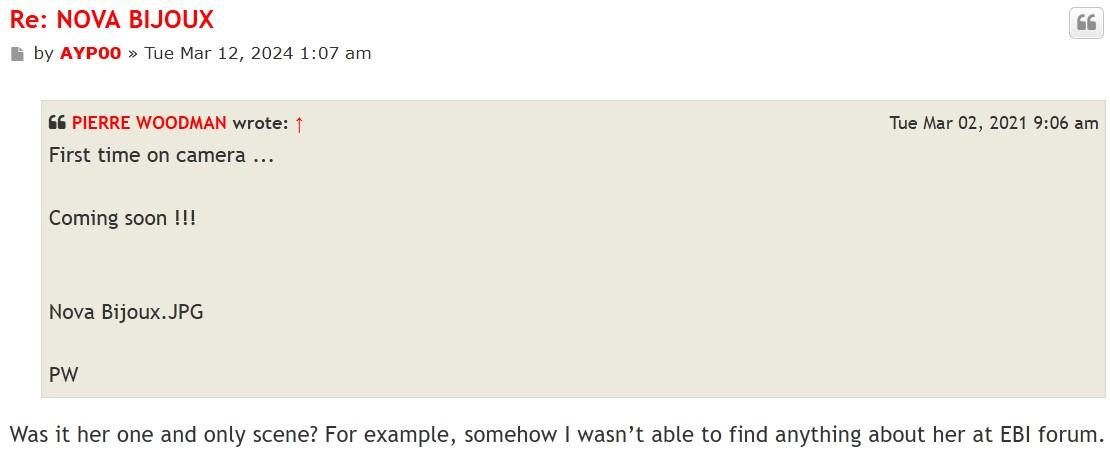Click the small post icon beside author
This screenshot has width=1110, height=467.
[17, 54]
